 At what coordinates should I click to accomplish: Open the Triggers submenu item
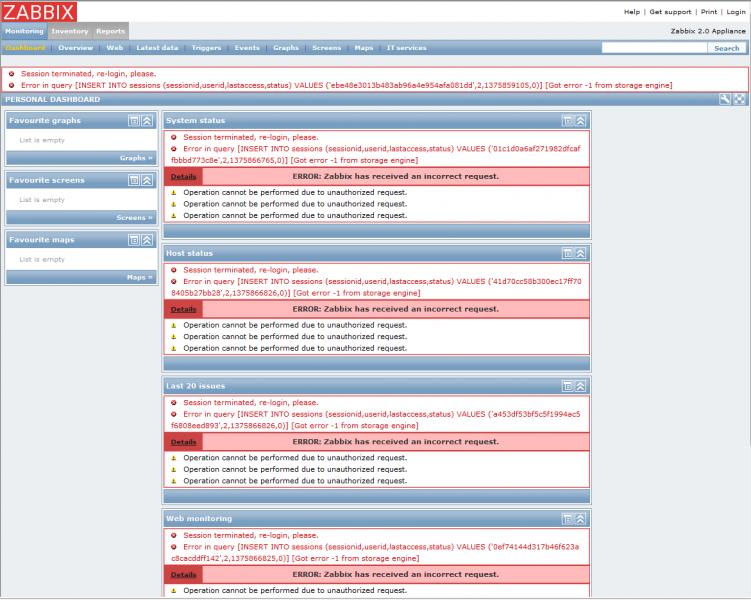coord(206,48)
